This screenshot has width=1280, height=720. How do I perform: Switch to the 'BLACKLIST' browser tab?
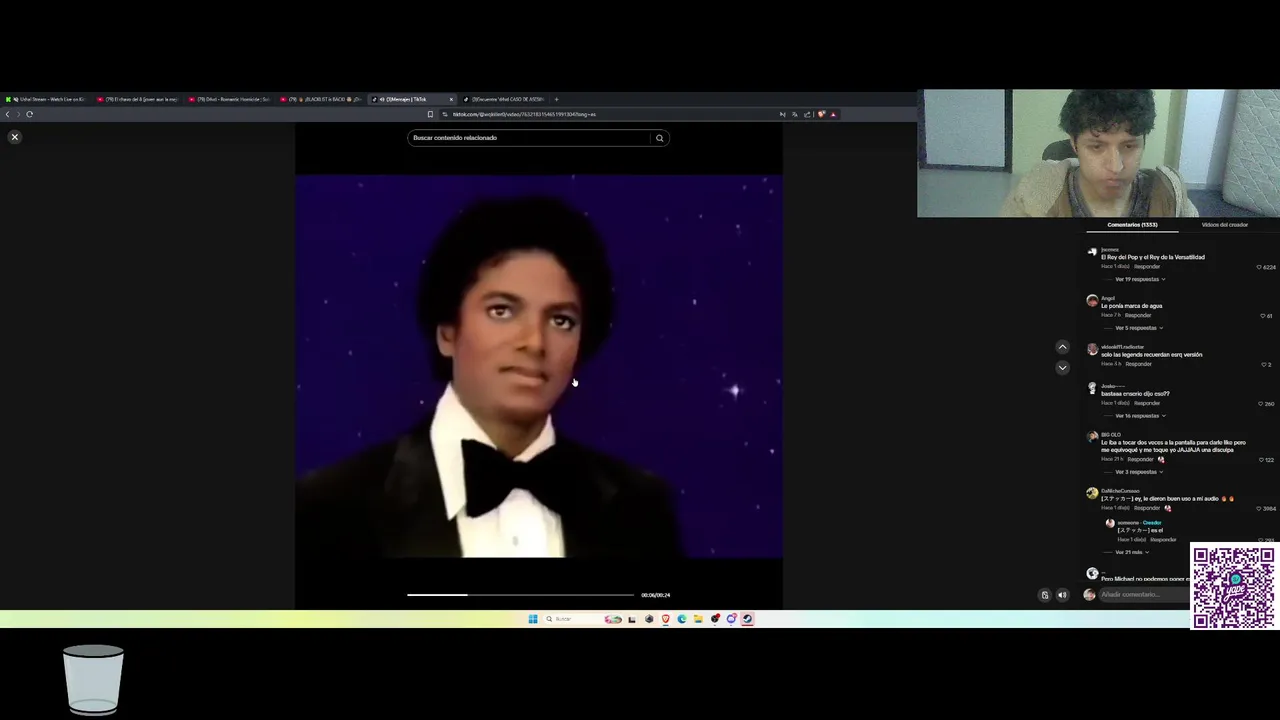click(322, 99)
